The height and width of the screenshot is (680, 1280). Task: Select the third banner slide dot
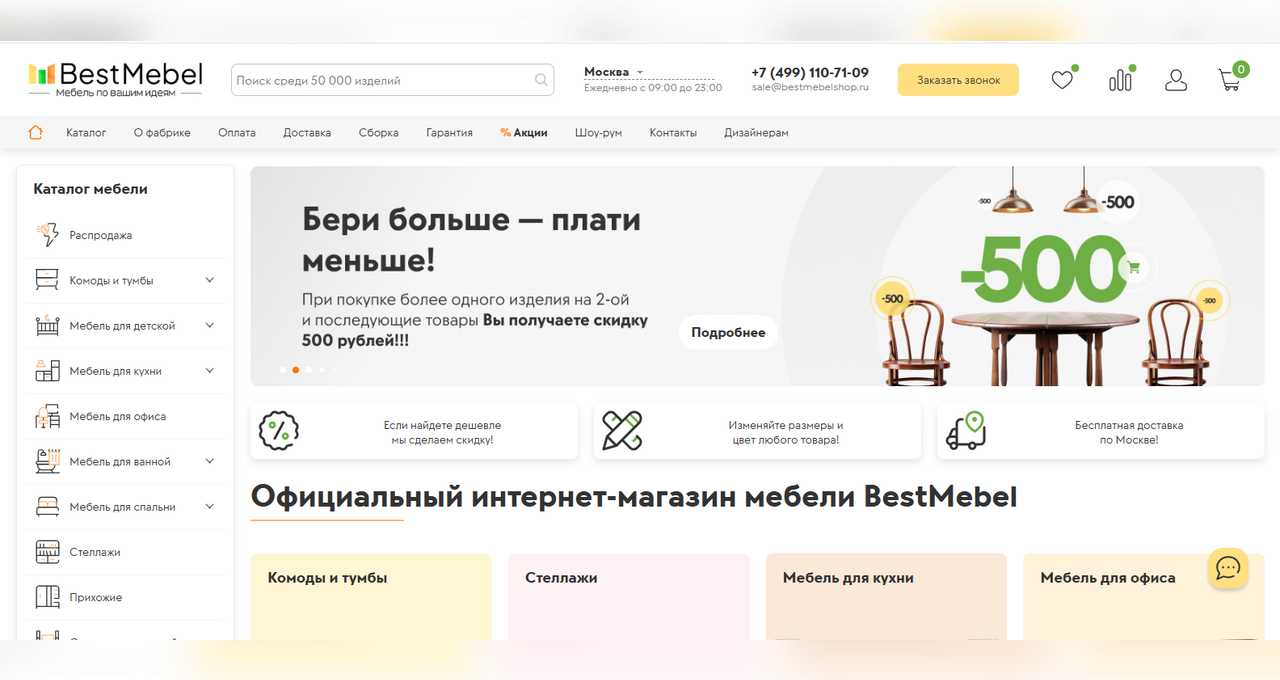tap(309, 370)
